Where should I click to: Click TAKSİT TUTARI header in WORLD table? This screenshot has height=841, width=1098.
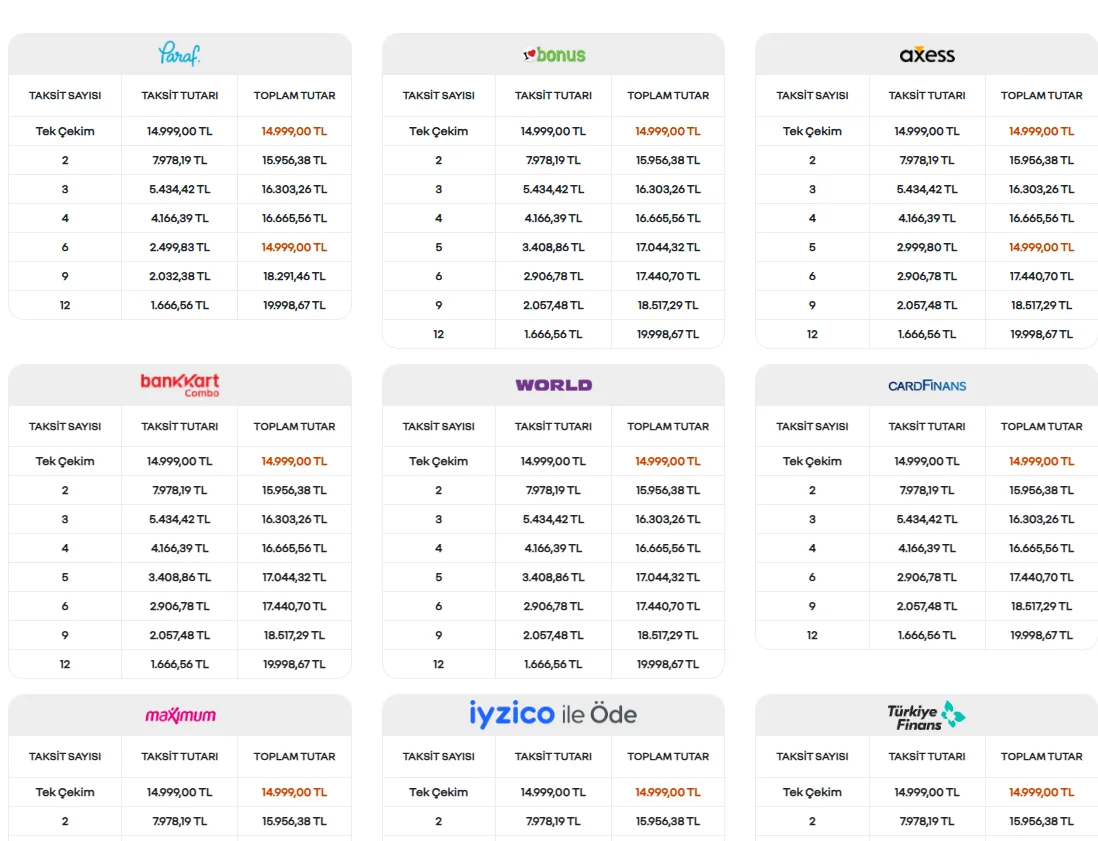pos(553,426)
